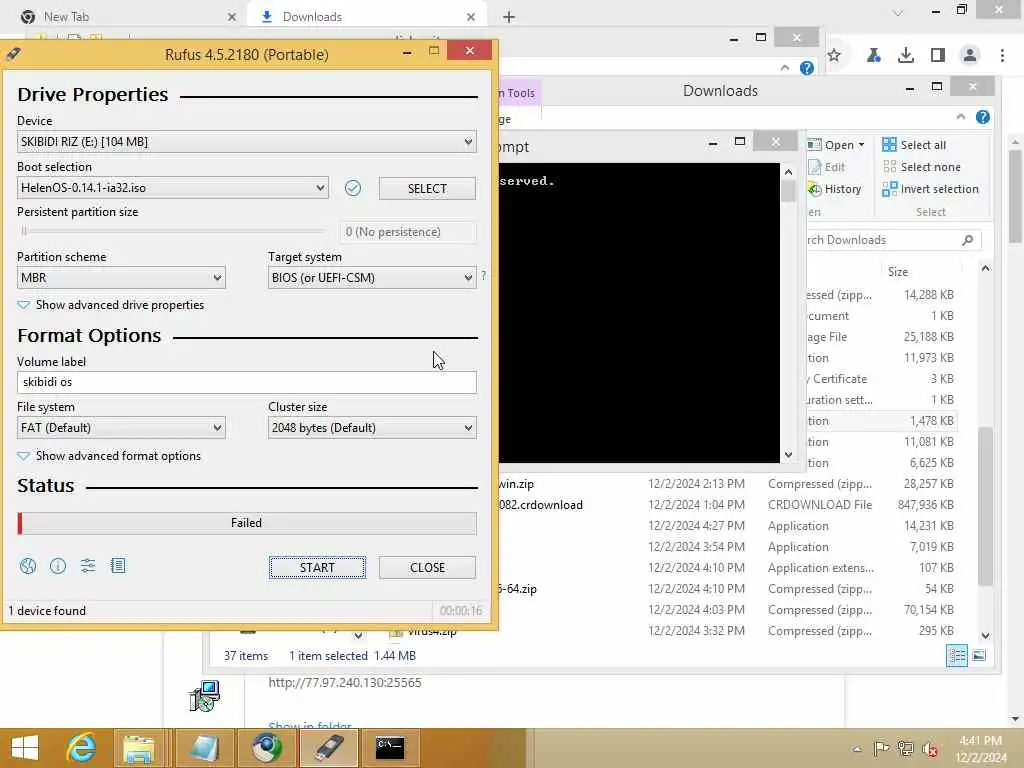Image resolution: width=1024 pixels, height=768 pixels.
Task: Click the ISO checksum checkmark icon
Action: click(x=353, y=188)
